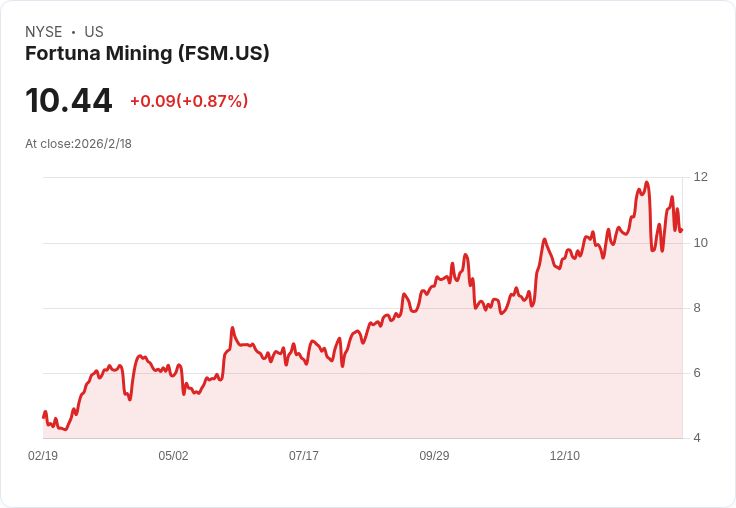Click the 10 value on the price axis
Screen dimensions: 736x508
tap(700, 243)
